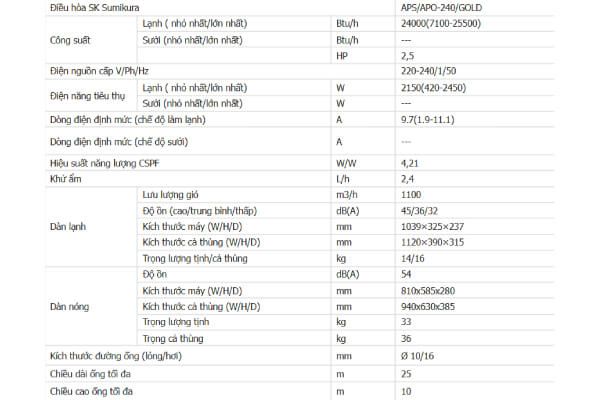
Task: Click the Điện năng tiêu thụ label
Action: (x=84, y=95)
